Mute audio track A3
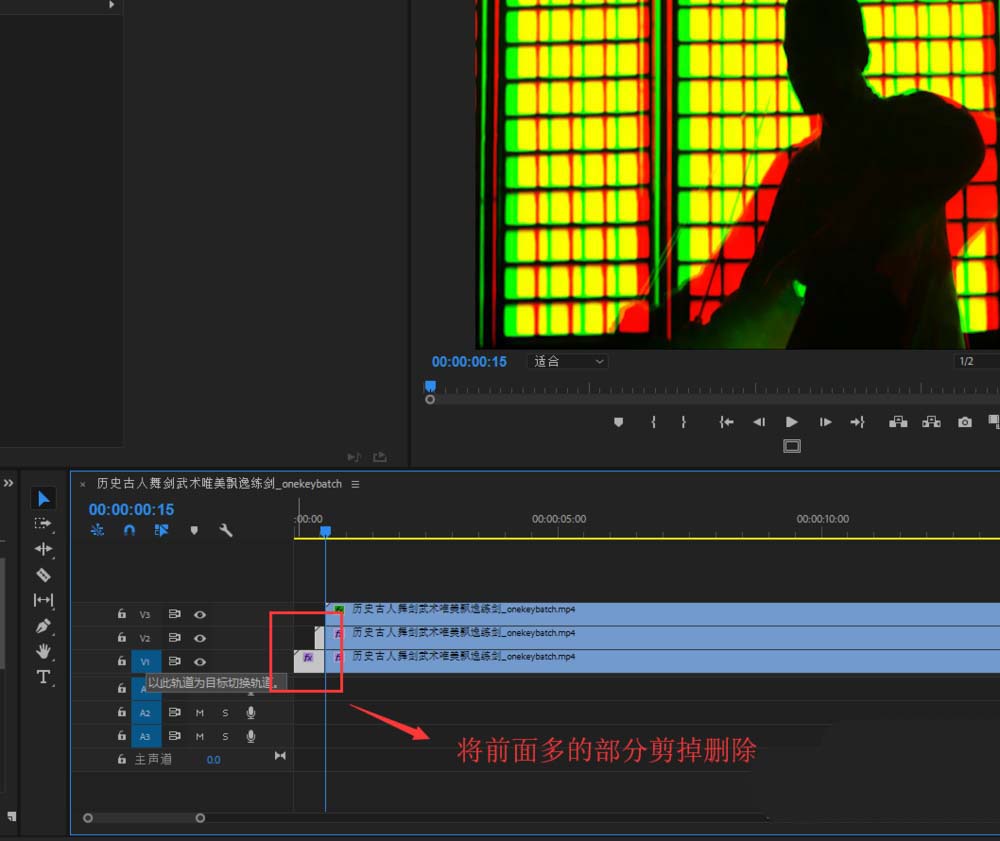Viewport: 1000px width, 841px height. (x=200, y=736)
